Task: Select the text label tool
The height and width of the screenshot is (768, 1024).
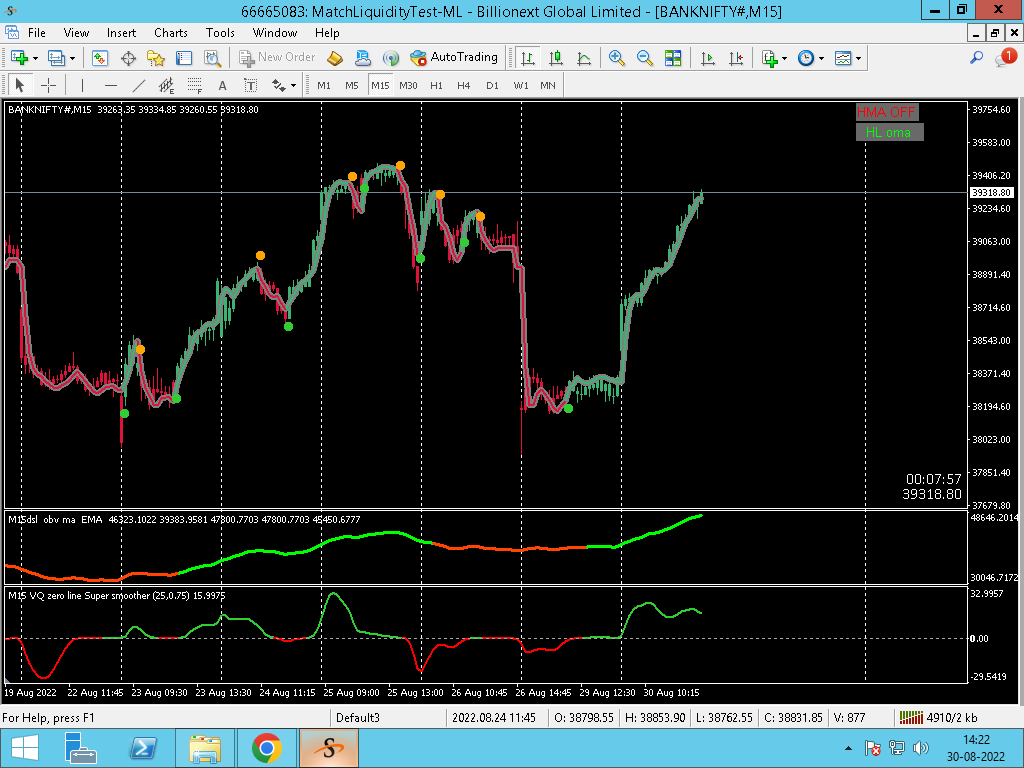Action: tap(250, 86)
